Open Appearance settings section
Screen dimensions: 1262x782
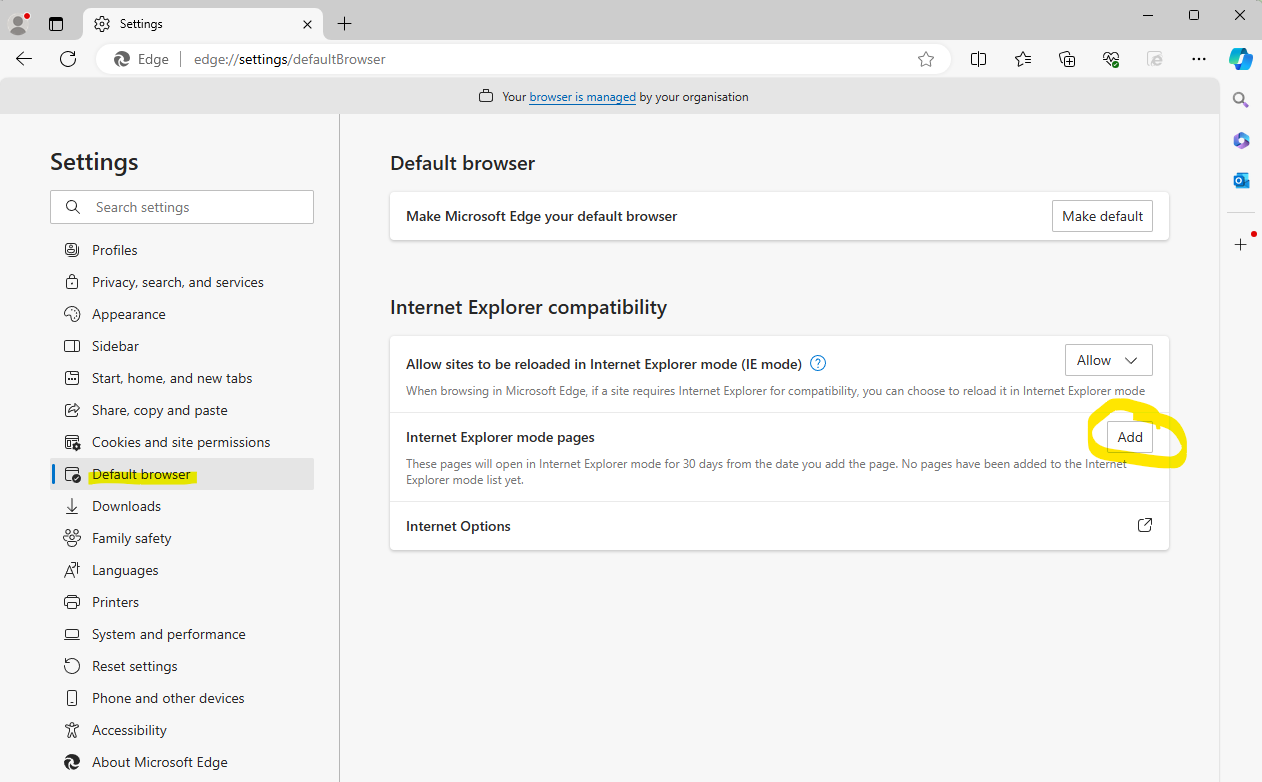click(x=182, y=314)
